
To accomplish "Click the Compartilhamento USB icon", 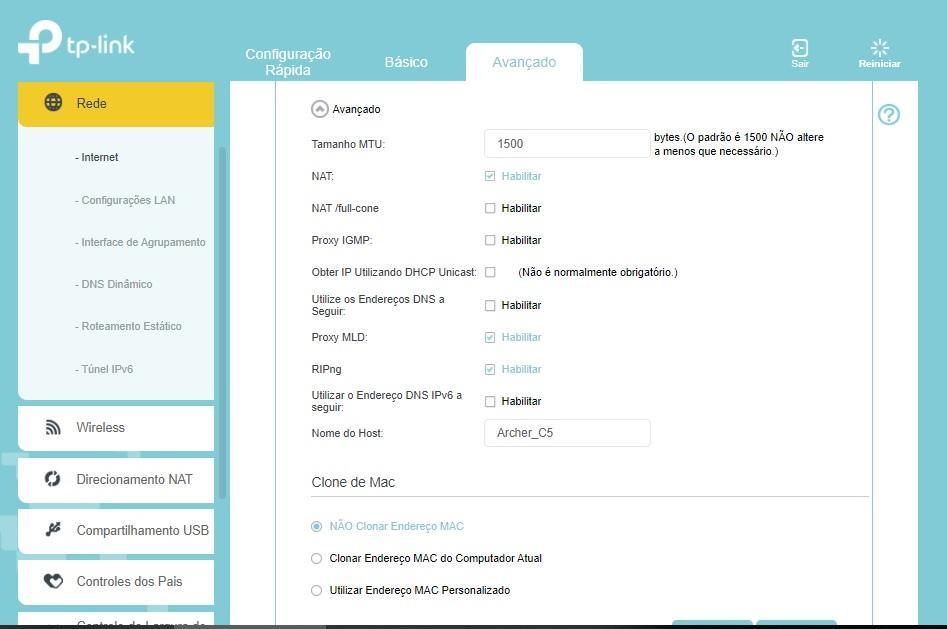I will click(x=54, y=530).
